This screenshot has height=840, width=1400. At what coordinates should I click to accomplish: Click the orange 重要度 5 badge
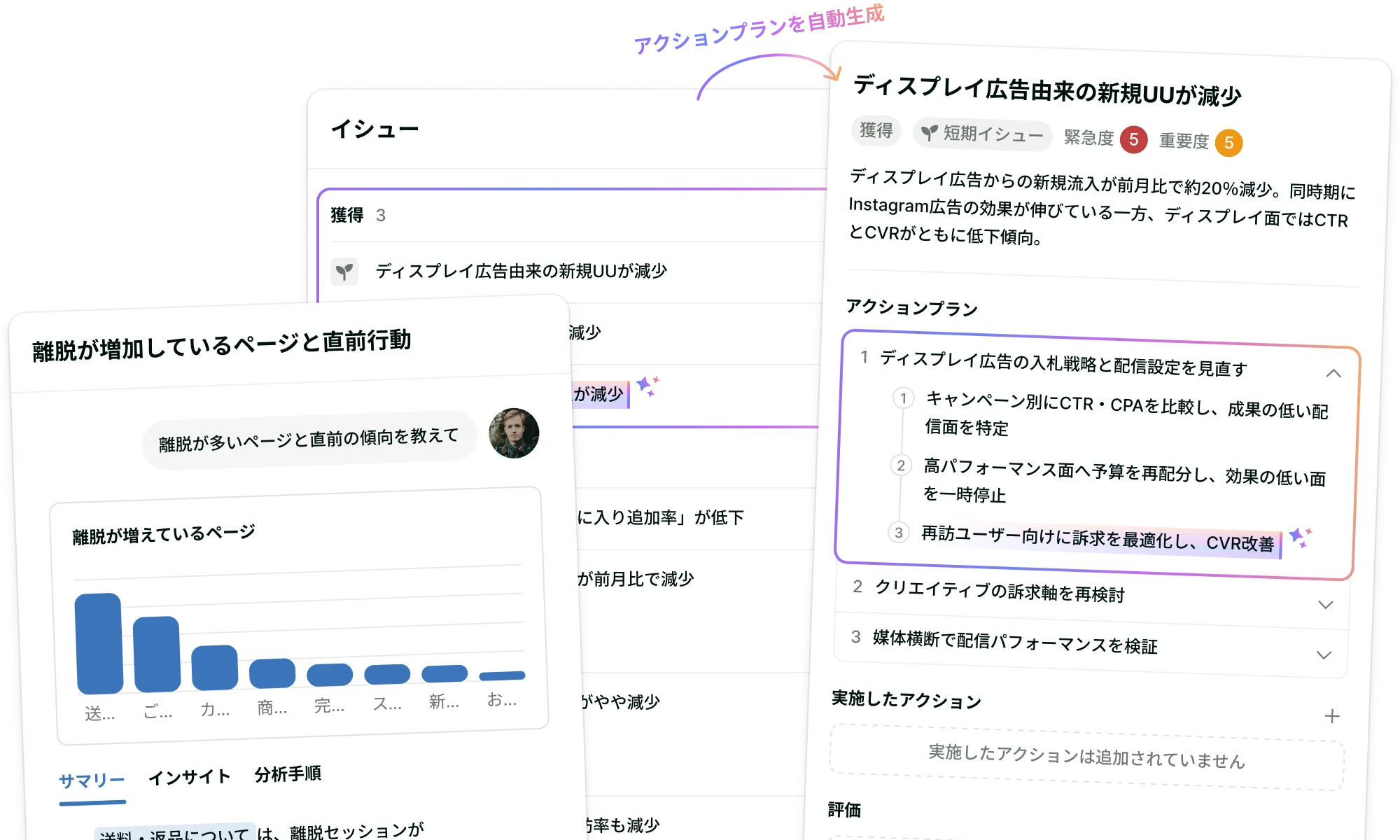tap(1228, 143)
